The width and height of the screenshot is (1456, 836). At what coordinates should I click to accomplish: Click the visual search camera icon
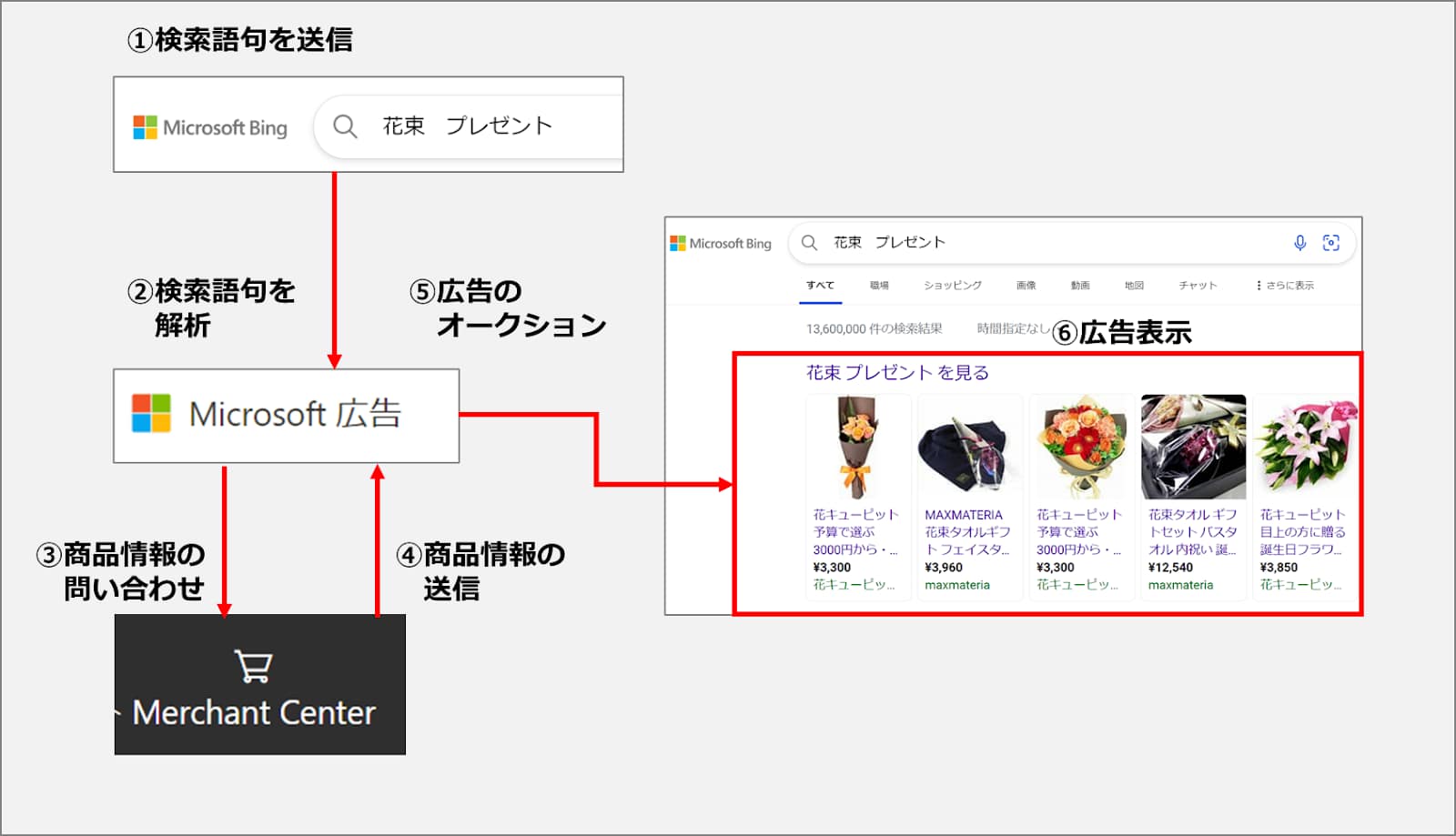[1330, 243]
